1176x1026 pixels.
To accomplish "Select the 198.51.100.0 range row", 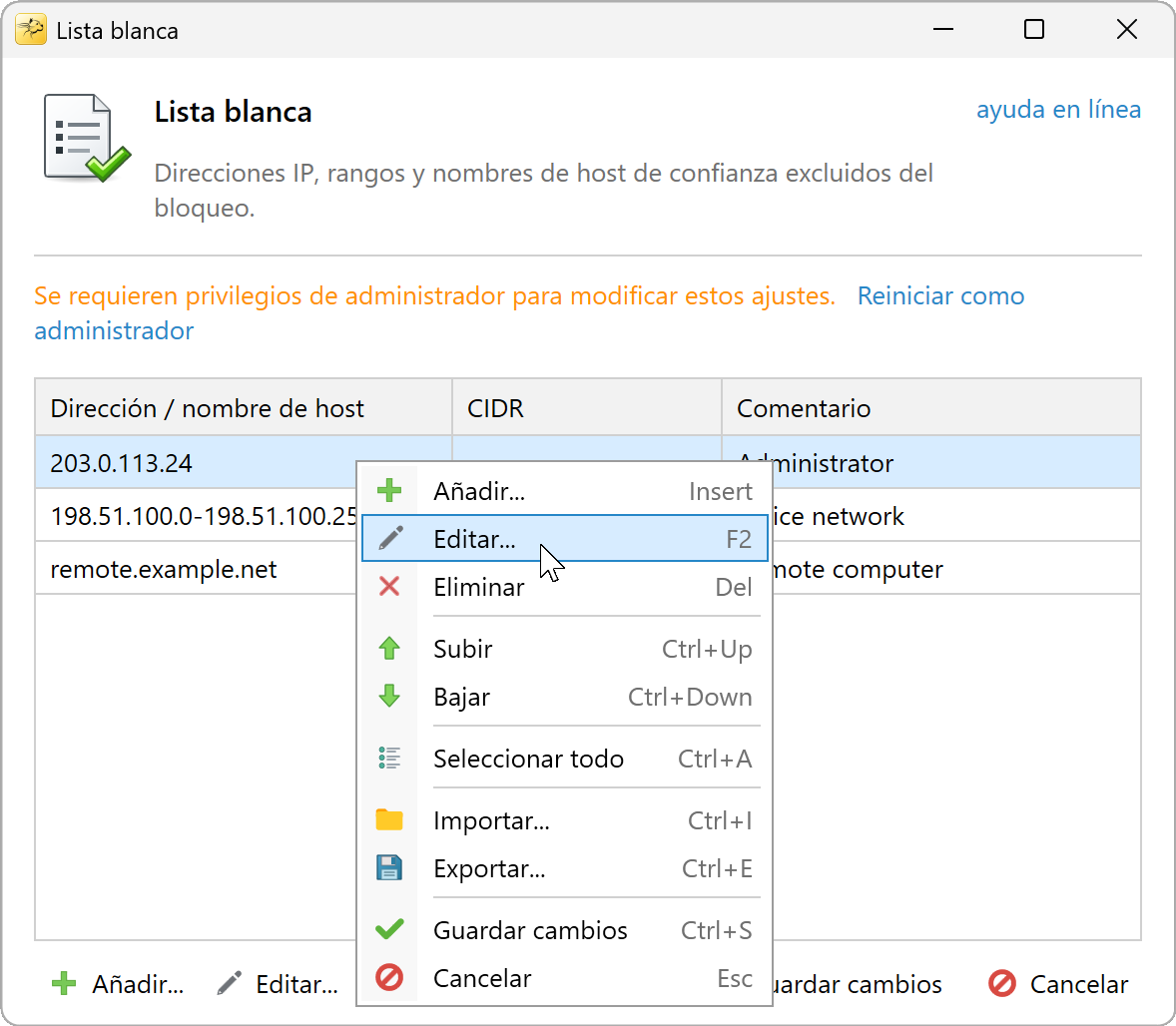I will click(x=195, y=515).
